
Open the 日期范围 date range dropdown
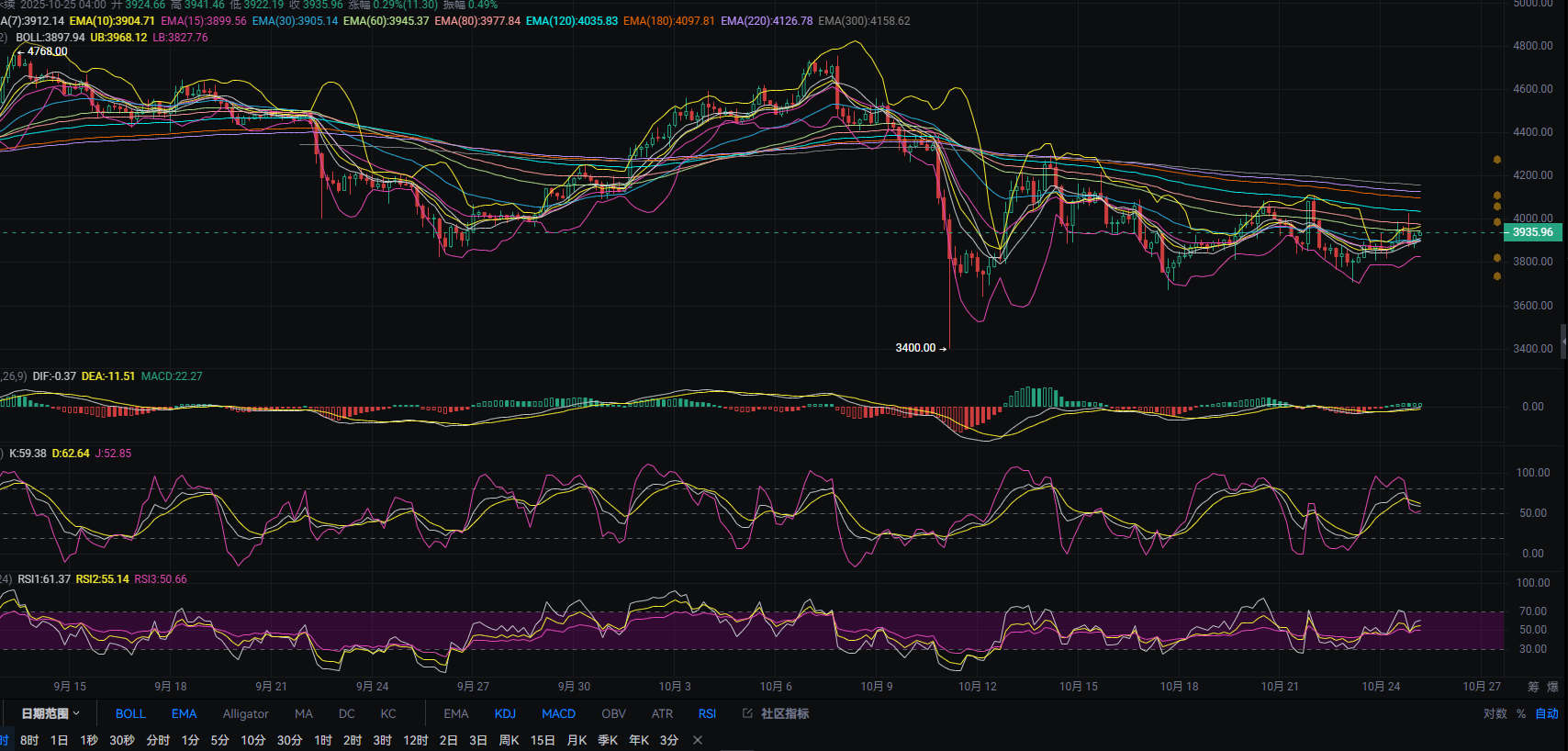pyautogui.click(x=44, y=713)
